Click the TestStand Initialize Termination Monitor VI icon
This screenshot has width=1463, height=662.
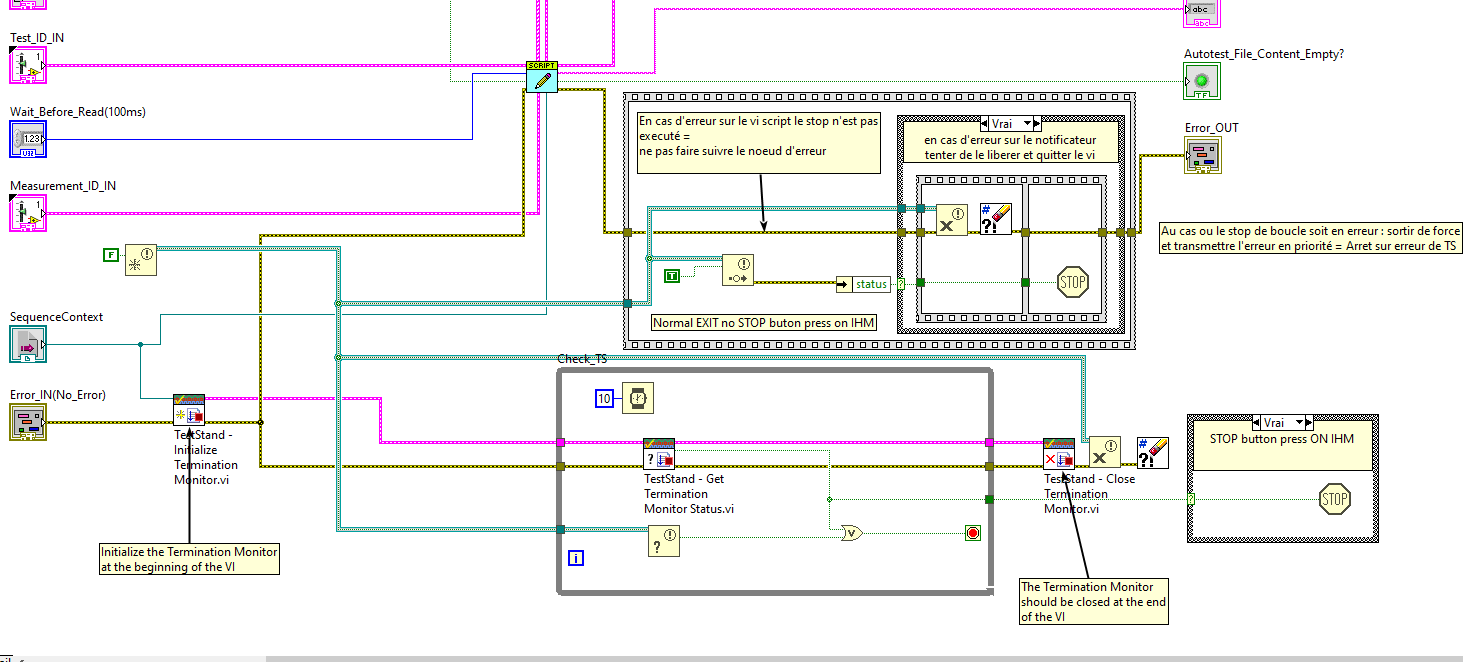[189, 410]
